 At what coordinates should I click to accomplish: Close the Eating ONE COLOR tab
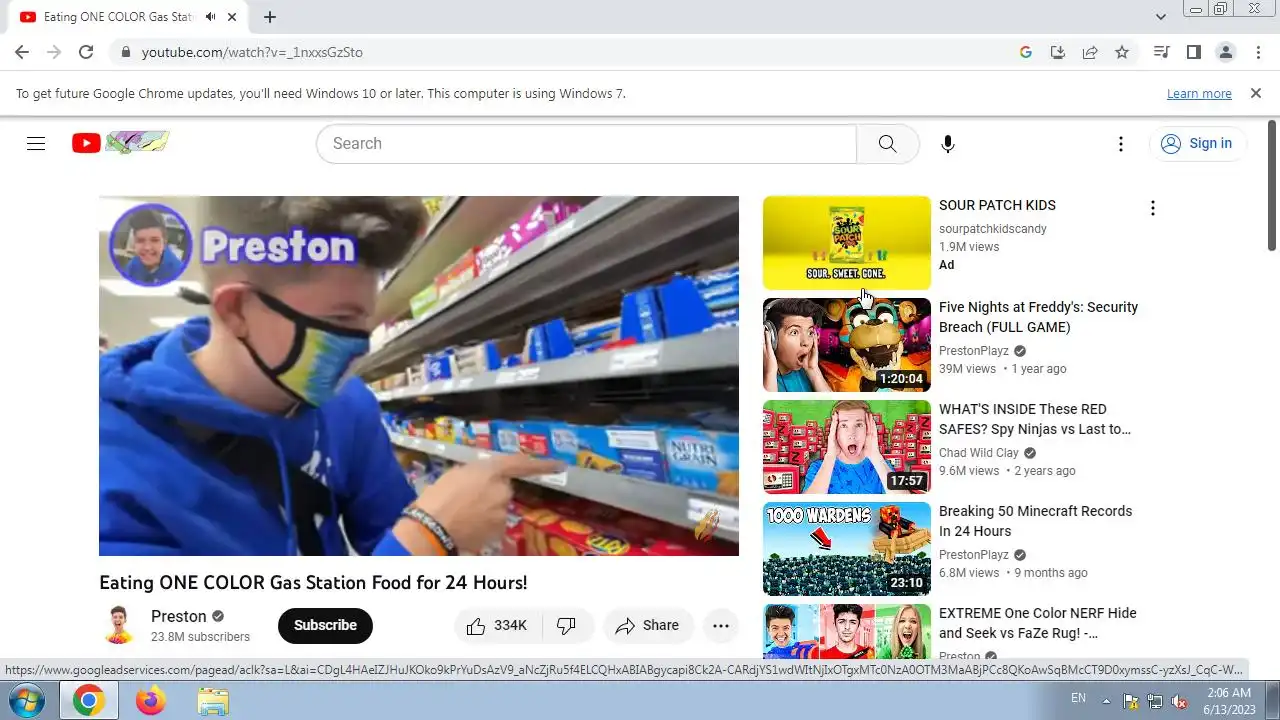(x=233, y=17)
